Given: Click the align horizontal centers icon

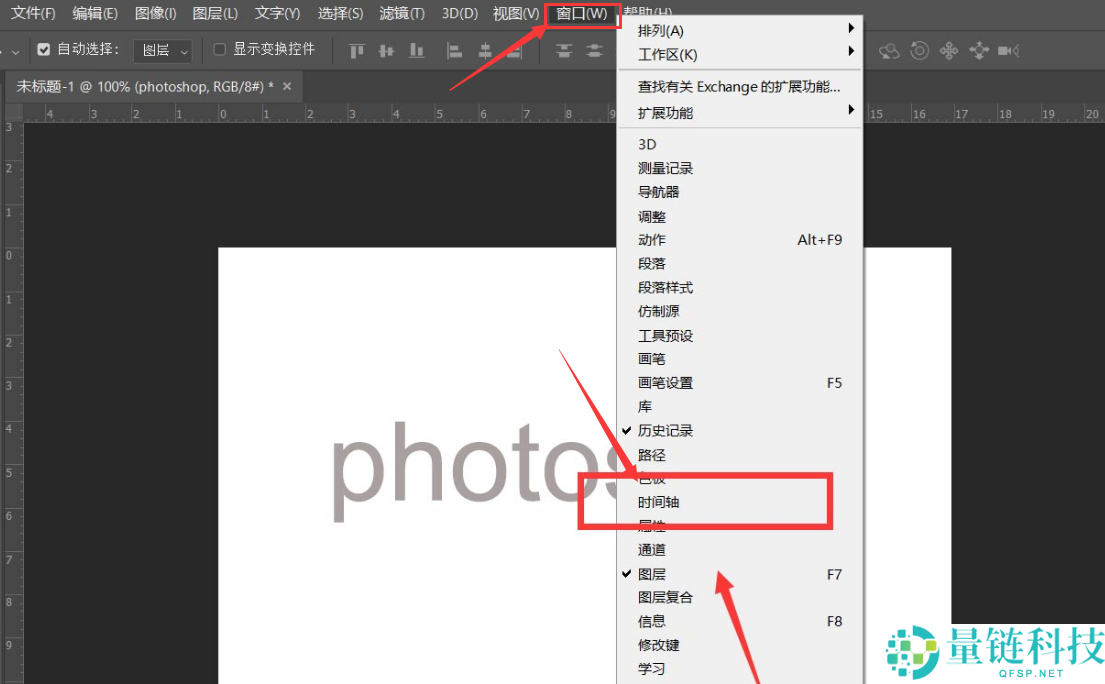Looking at the screenshot, I should click(485, 50).
